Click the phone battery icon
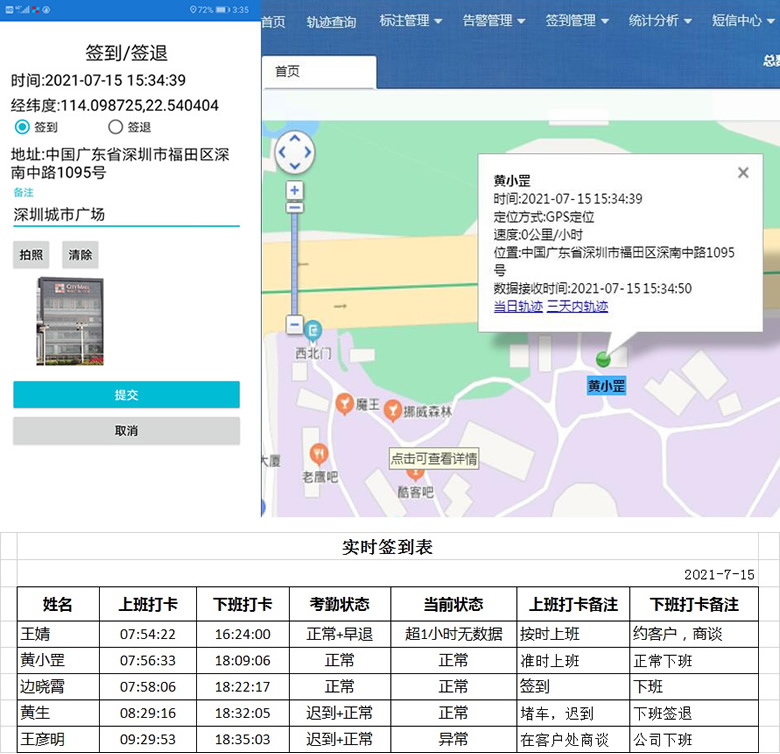This screenshot has width=780, height=754. (x=222, y=9)
